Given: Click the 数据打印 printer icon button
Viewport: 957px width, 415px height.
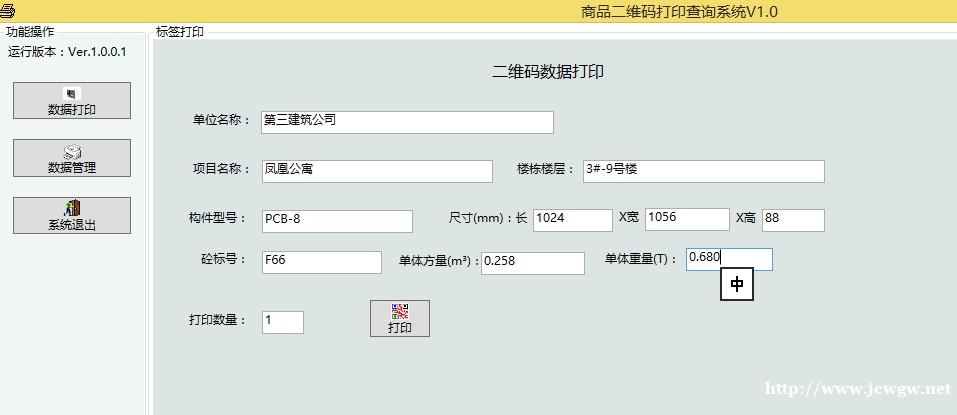Looking at the screenshot, I should (x=71, y=95).
